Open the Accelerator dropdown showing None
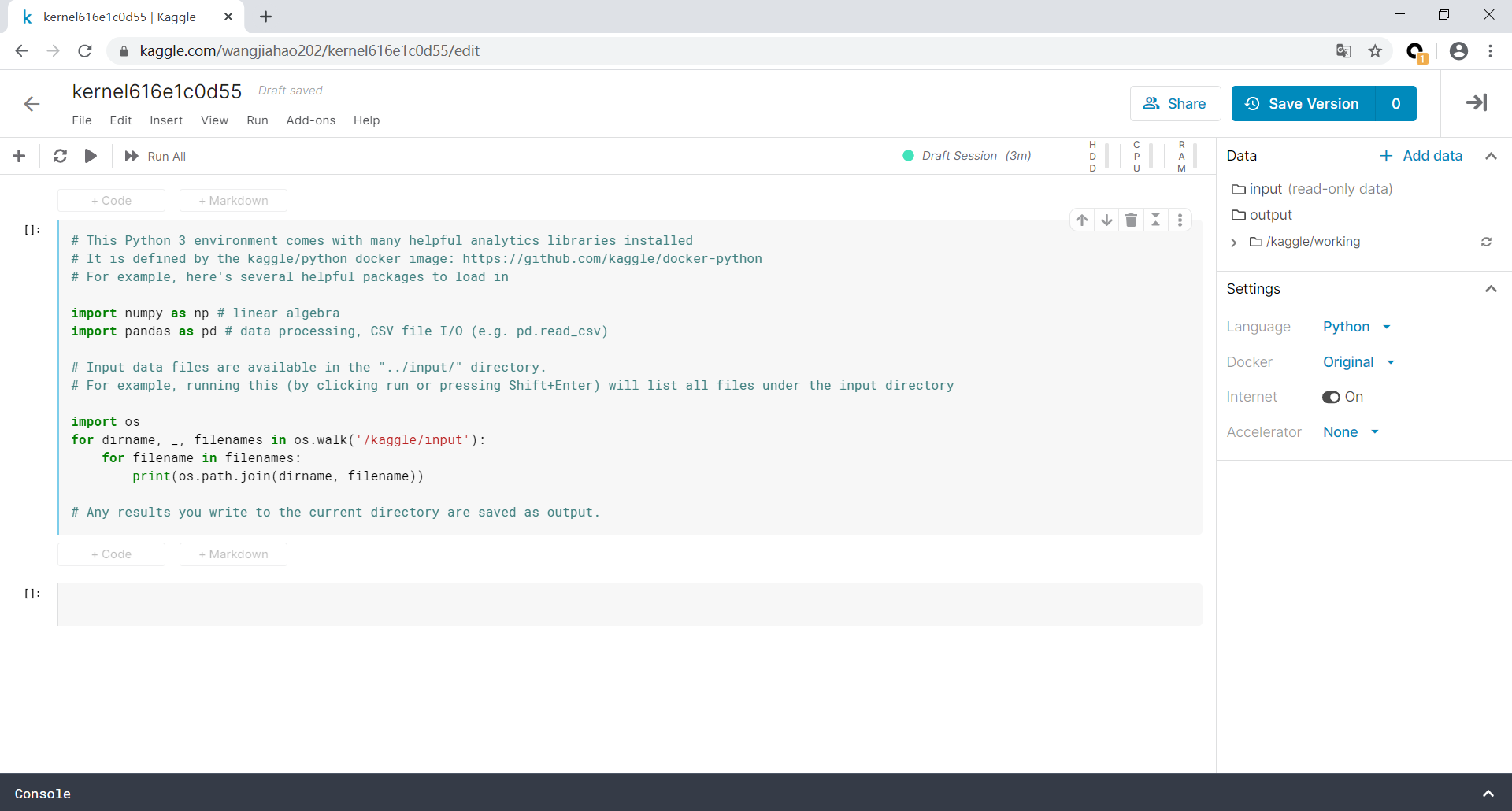Viewport: 1512px width, 811px height. pos(1351,432)
